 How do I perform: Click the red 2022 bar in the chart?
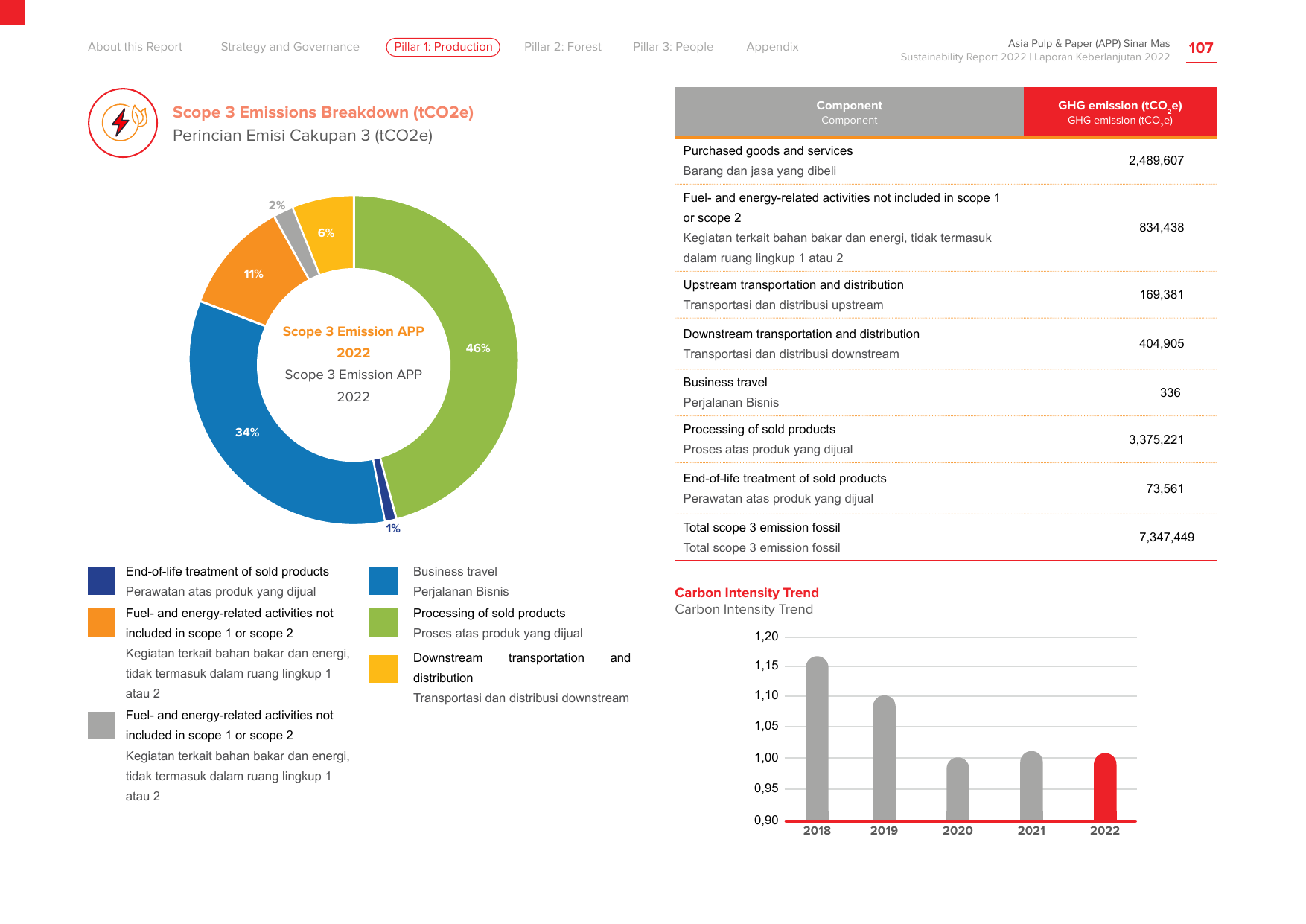coord(1105,787)
